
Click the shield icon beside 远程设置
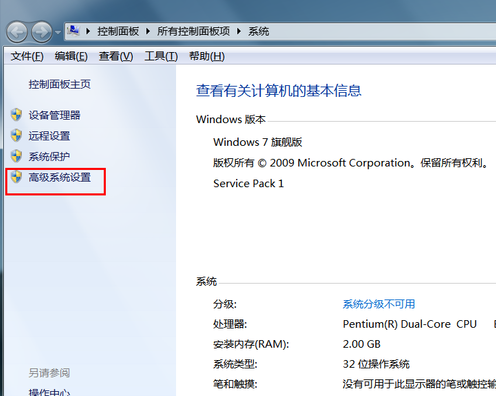pos(16,135)
